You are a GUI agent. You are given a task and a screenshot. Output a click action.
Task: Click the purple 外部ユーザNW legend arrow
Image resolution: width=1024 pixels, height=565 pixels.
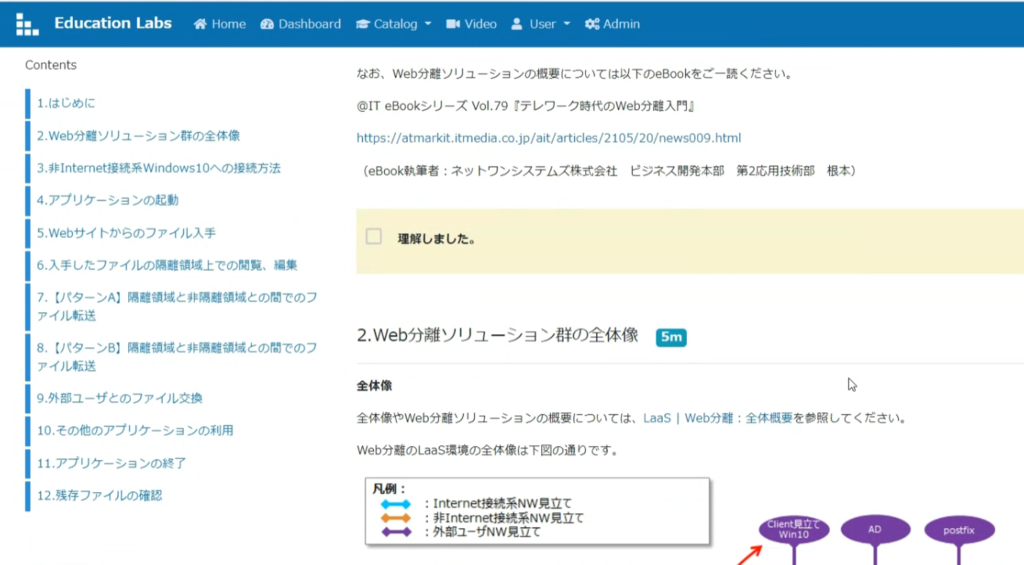(396, 532)
